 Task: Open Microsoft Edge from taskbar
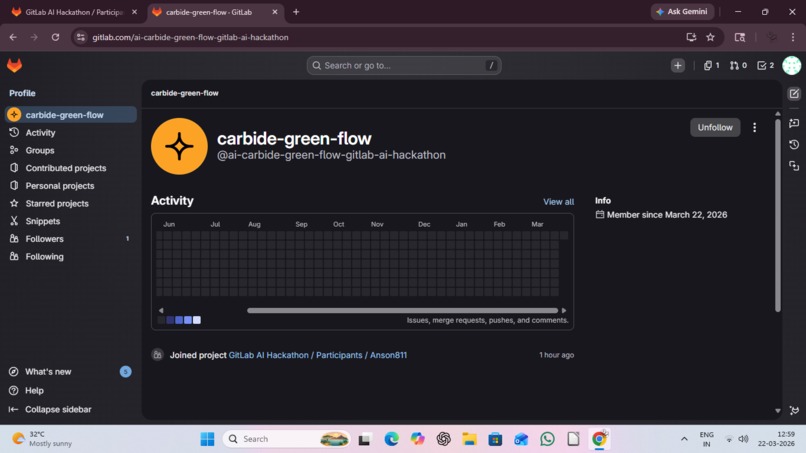392,439
